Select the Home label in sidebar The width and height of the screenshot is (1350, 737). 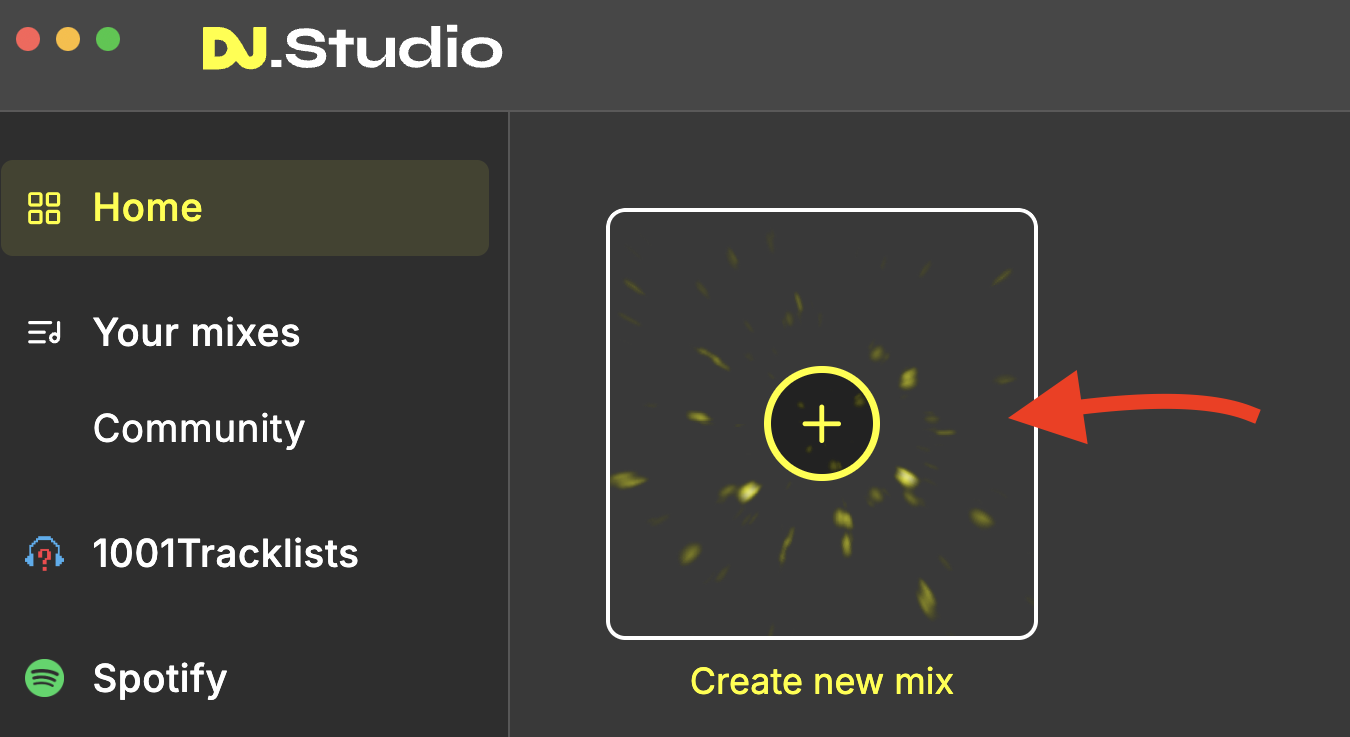tap(148, 208)
